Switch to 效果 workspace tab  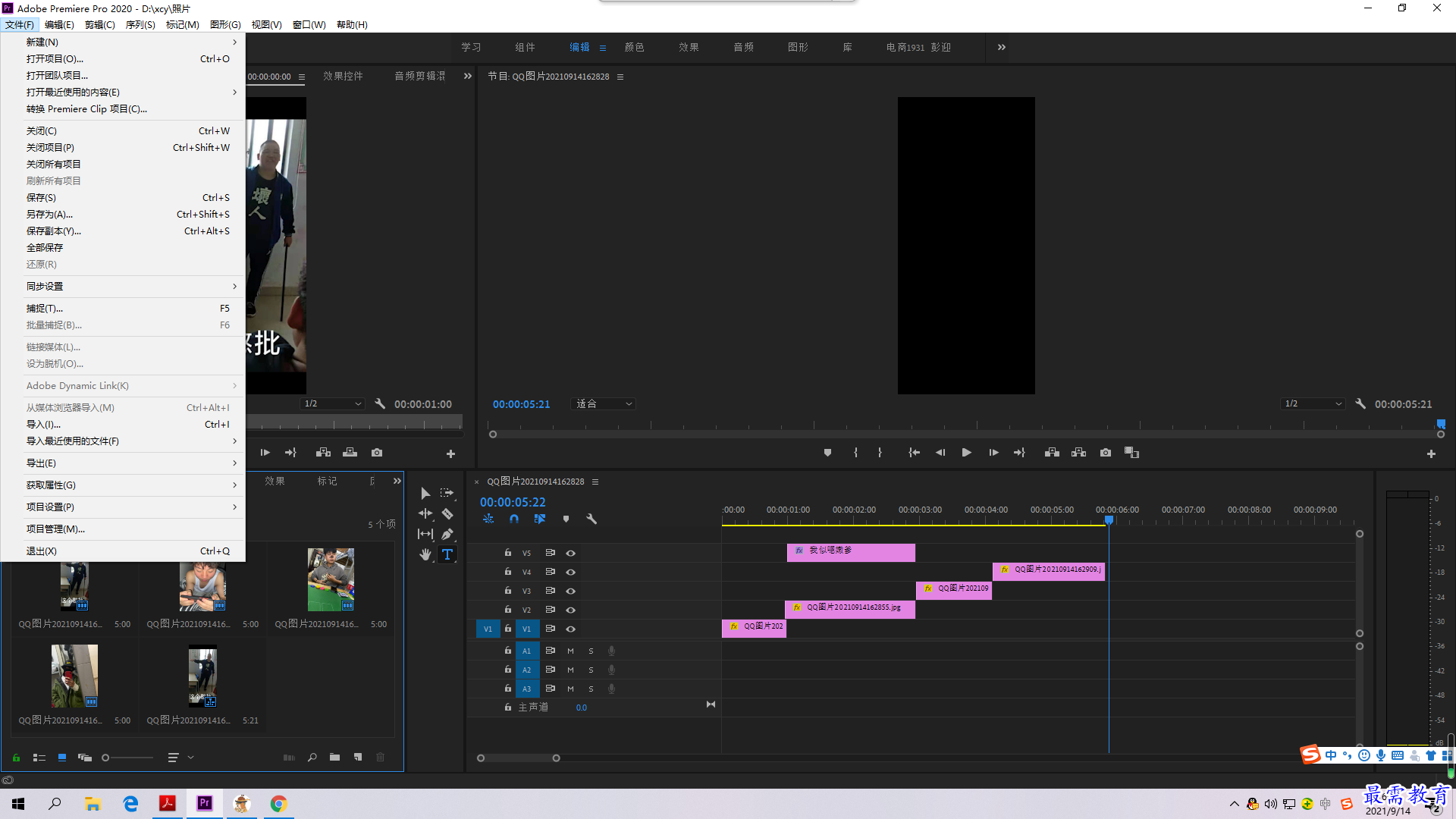[689, 47]
